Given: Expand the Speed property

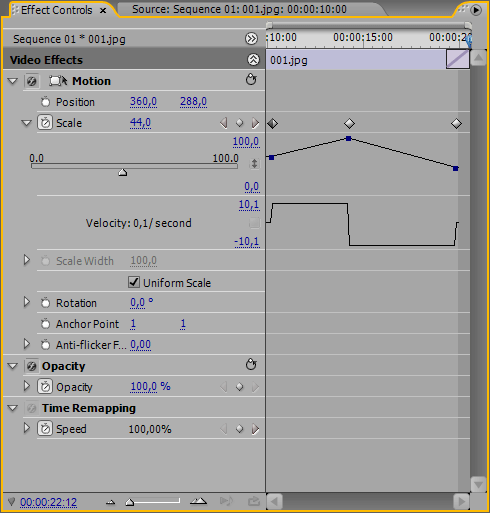Looking at the screenshot, I should pos(27,428).
